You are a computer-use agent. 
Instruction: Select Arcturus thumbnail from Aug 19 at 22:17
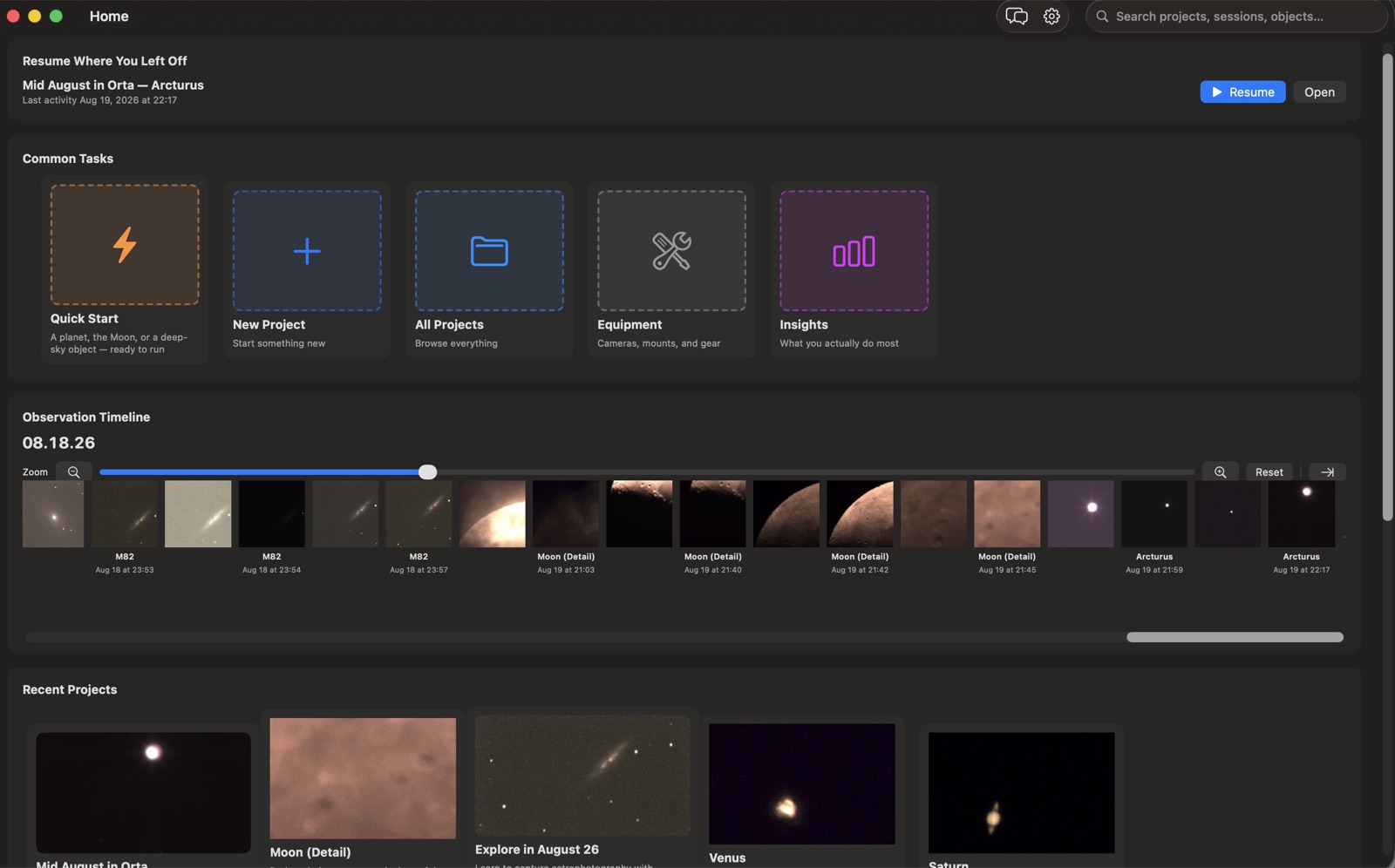click(x=1301, y=514)
